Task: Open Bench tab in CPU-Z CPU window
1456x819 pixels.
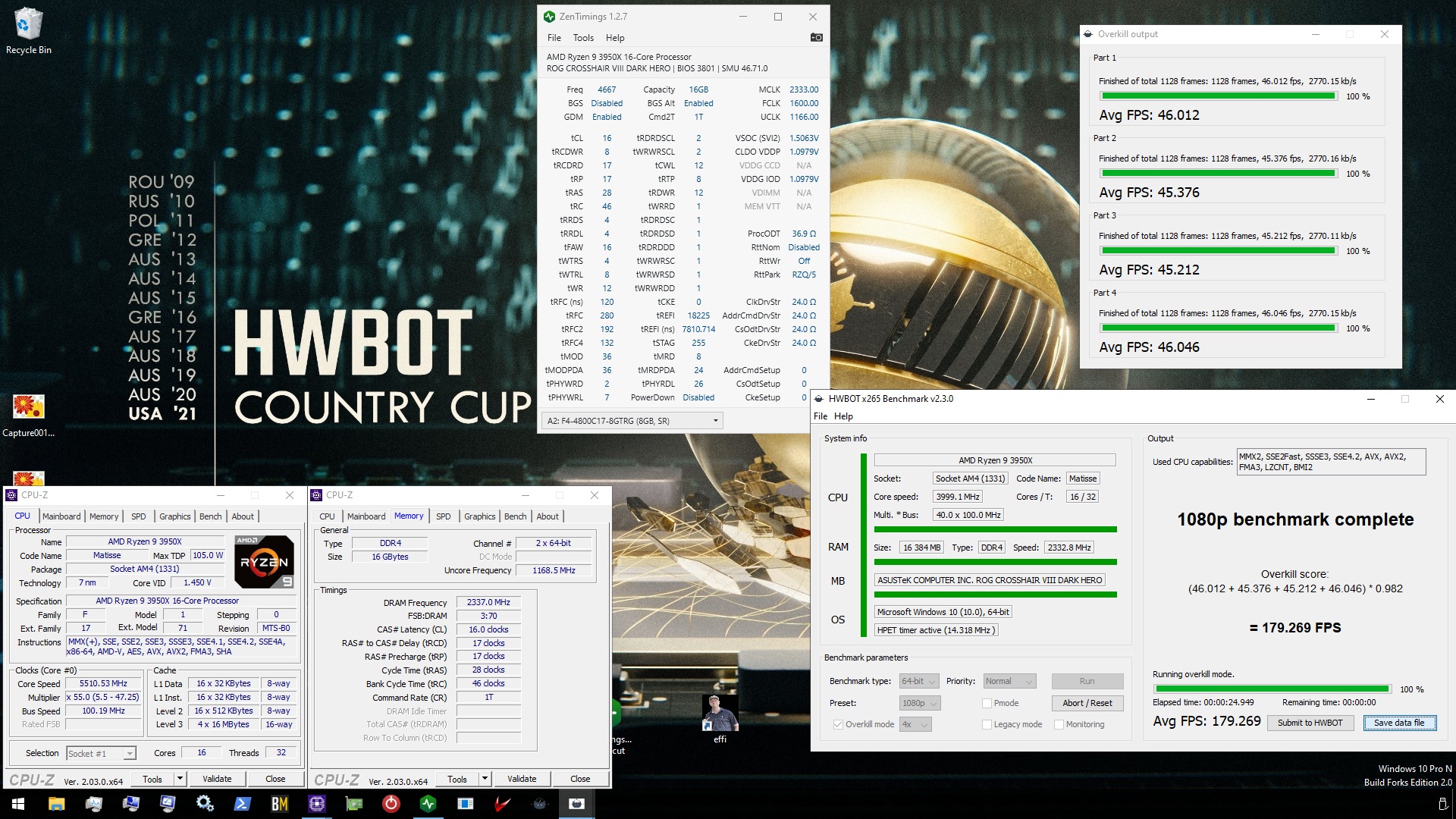Action: pyautogui.click(x=211, y=516)
